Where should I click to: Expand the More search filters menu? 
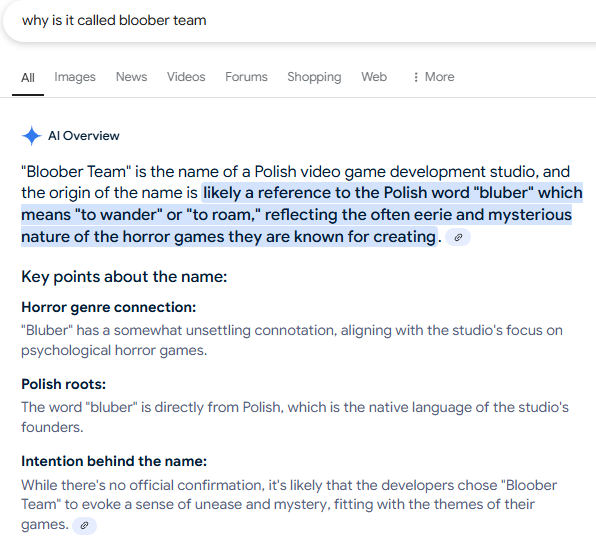(x=434, y=77)
